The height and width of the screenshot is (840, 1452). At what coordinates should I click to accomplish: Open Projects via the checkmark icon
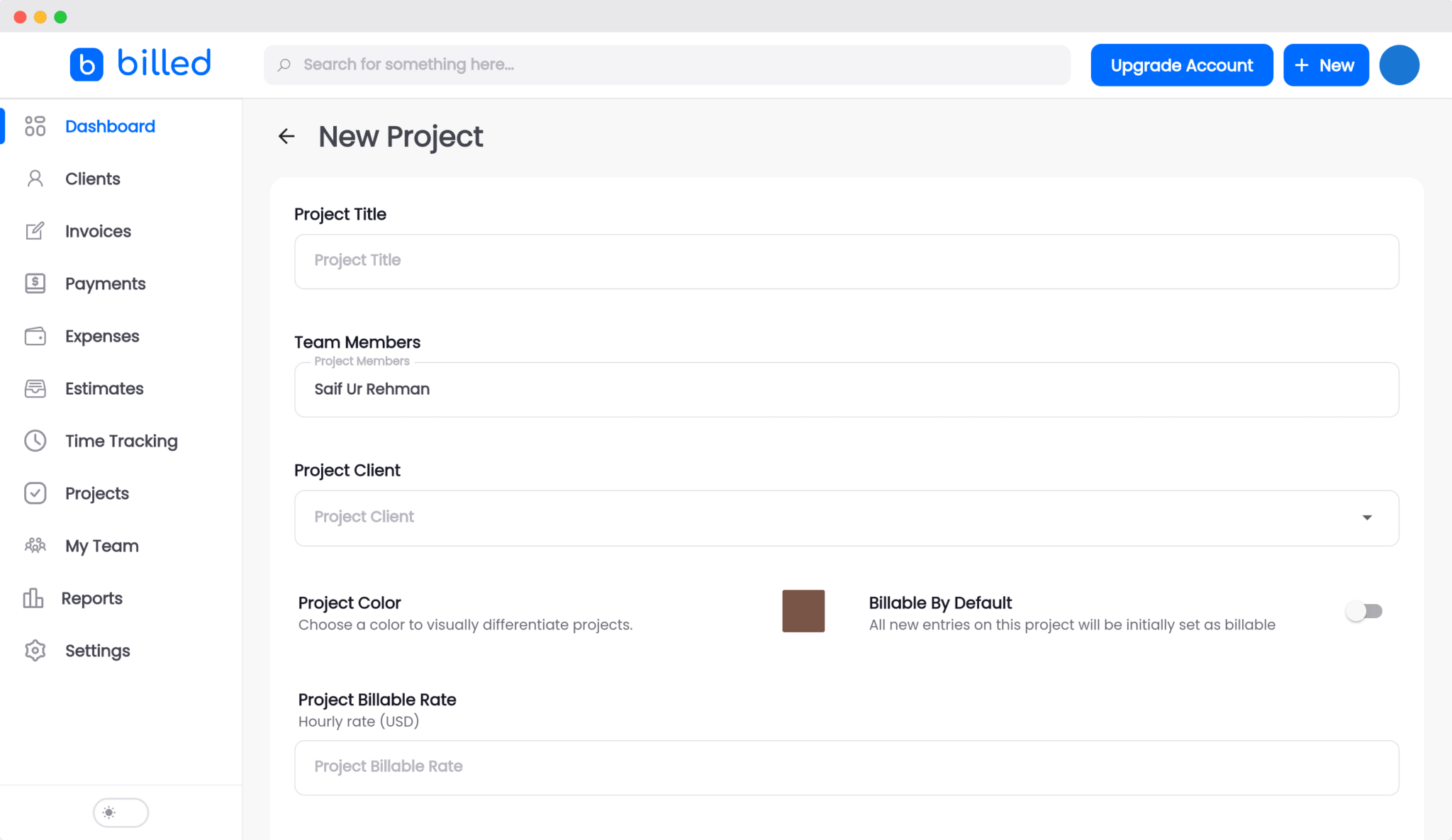coord(35,493)
